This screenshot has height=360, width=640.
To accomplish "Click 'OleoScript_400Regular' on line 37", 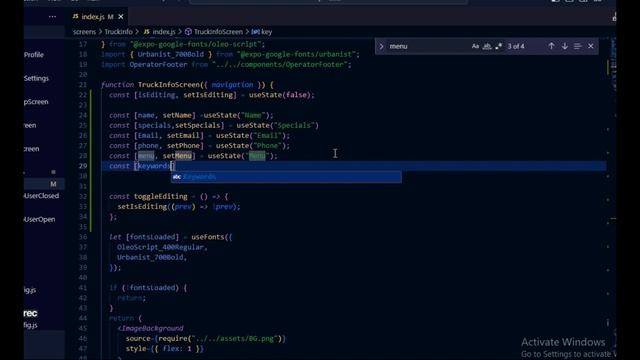I will pos(160,247).
